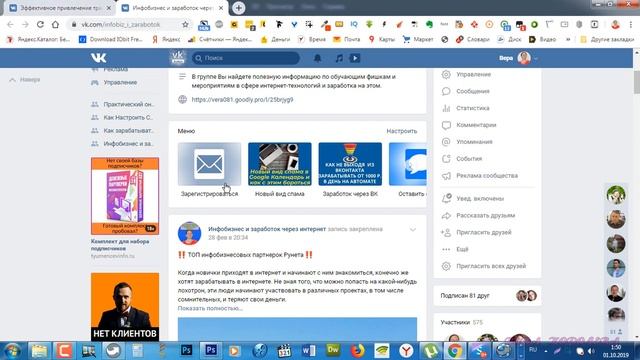Open the music note icon
640x360 pixels.
pyautogui.click(x=339, y=58)
